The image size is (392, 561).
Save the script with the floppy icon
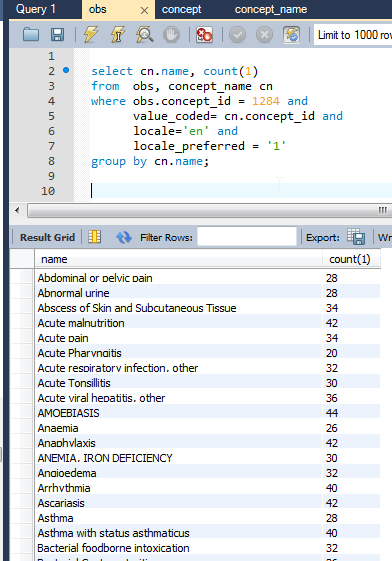coord(57,35)
